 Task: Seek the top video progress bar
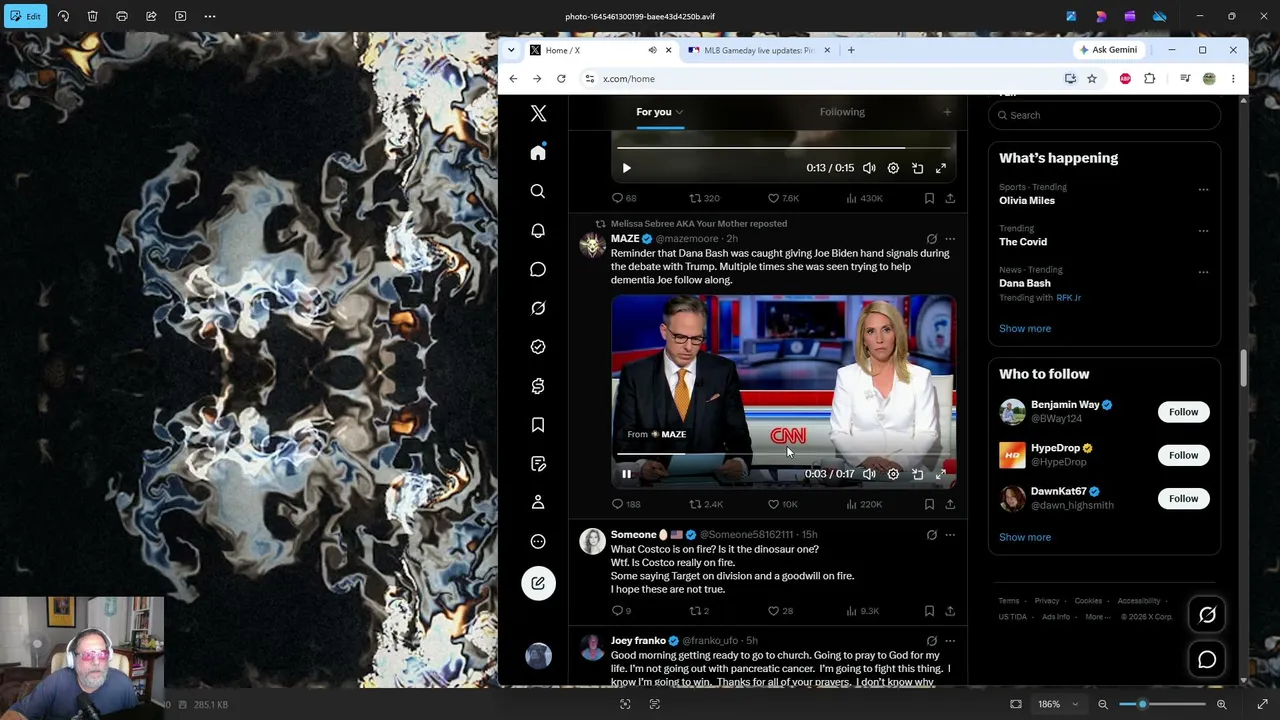(x=783, y=148)
